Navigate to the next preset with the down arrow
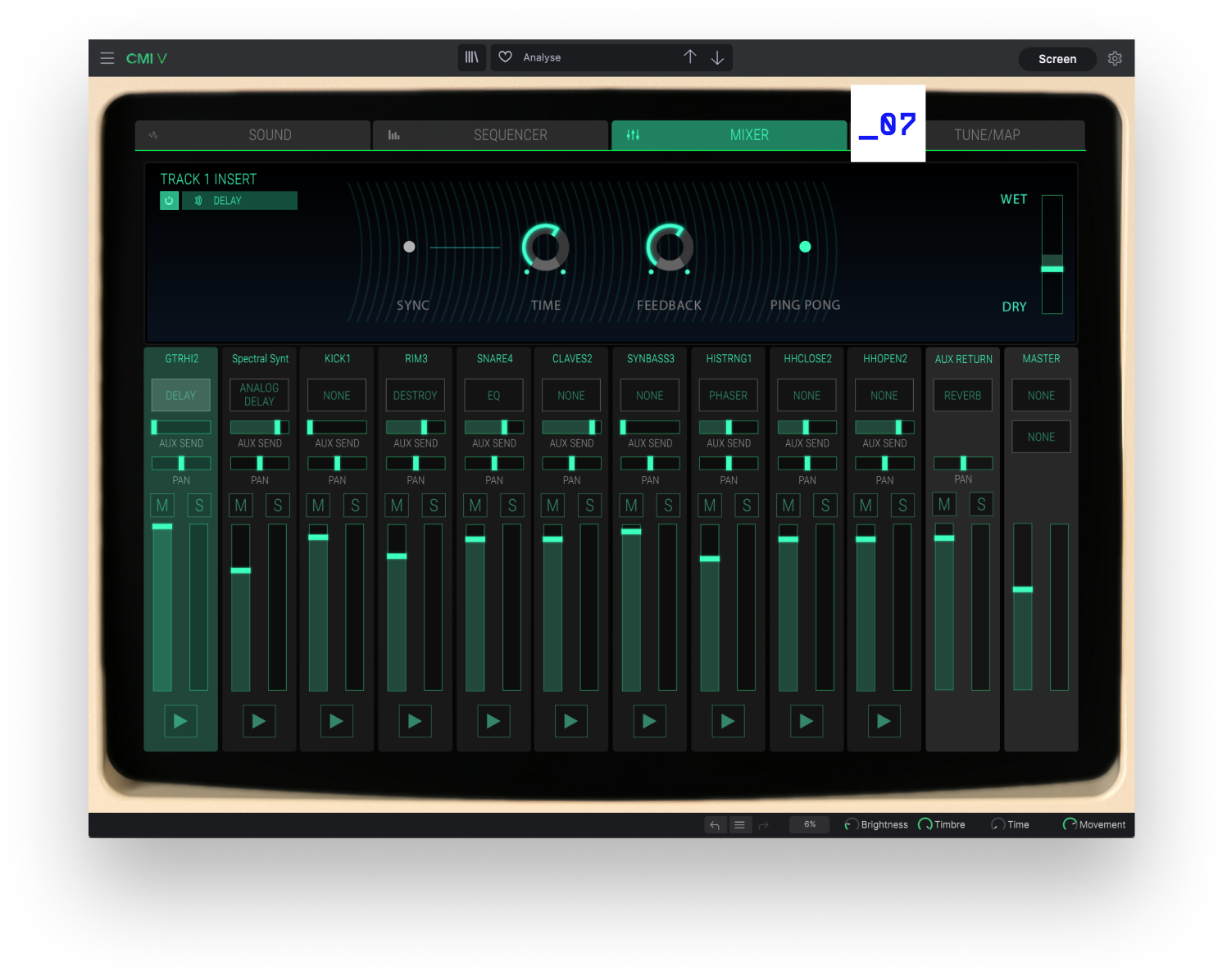Image resolution: width=1227 pixels, height=980 pixels. coord(717,57)
